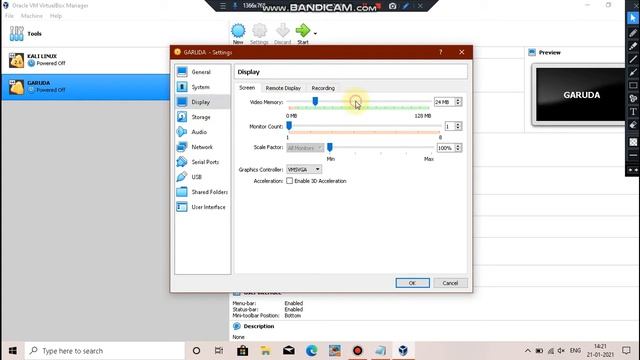Screen dimensions: 640x360
Task: Select the Bandicam text T tool
Action: 633,111
